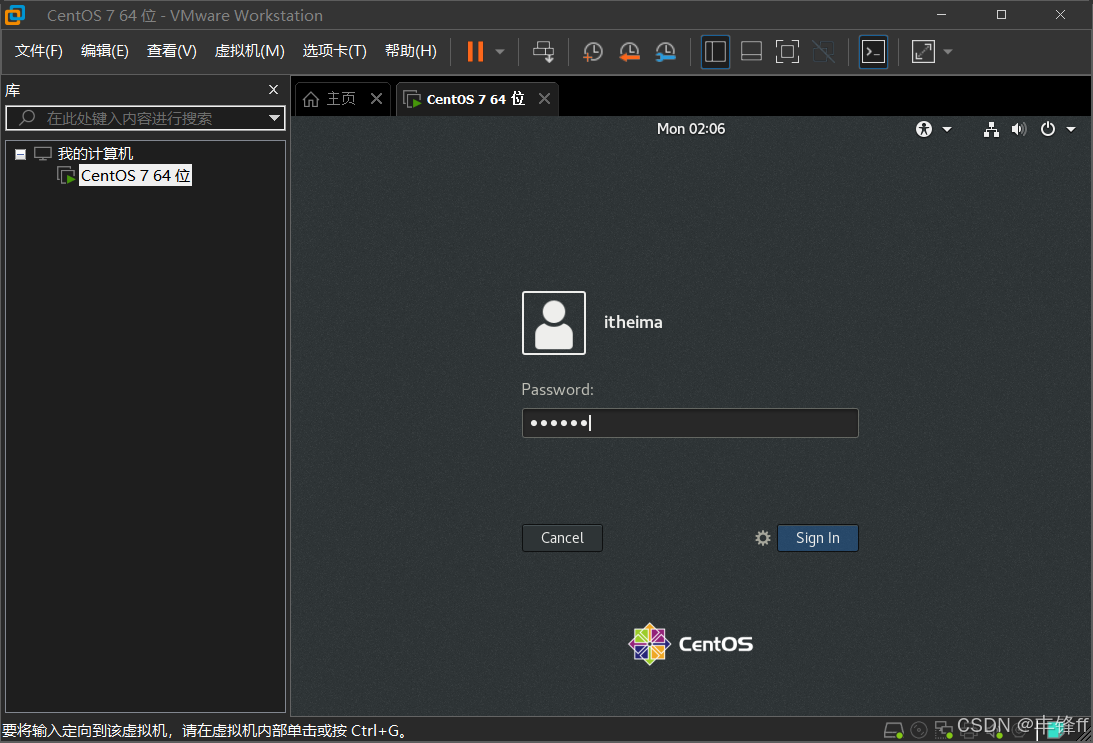Open the 帮助(H) menu

click(x=411, y=51)
